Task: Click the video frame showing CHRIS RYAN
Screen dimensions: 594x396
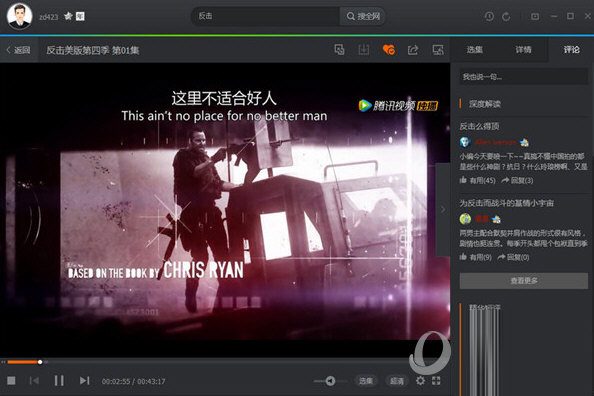Action: click(225, 210)
